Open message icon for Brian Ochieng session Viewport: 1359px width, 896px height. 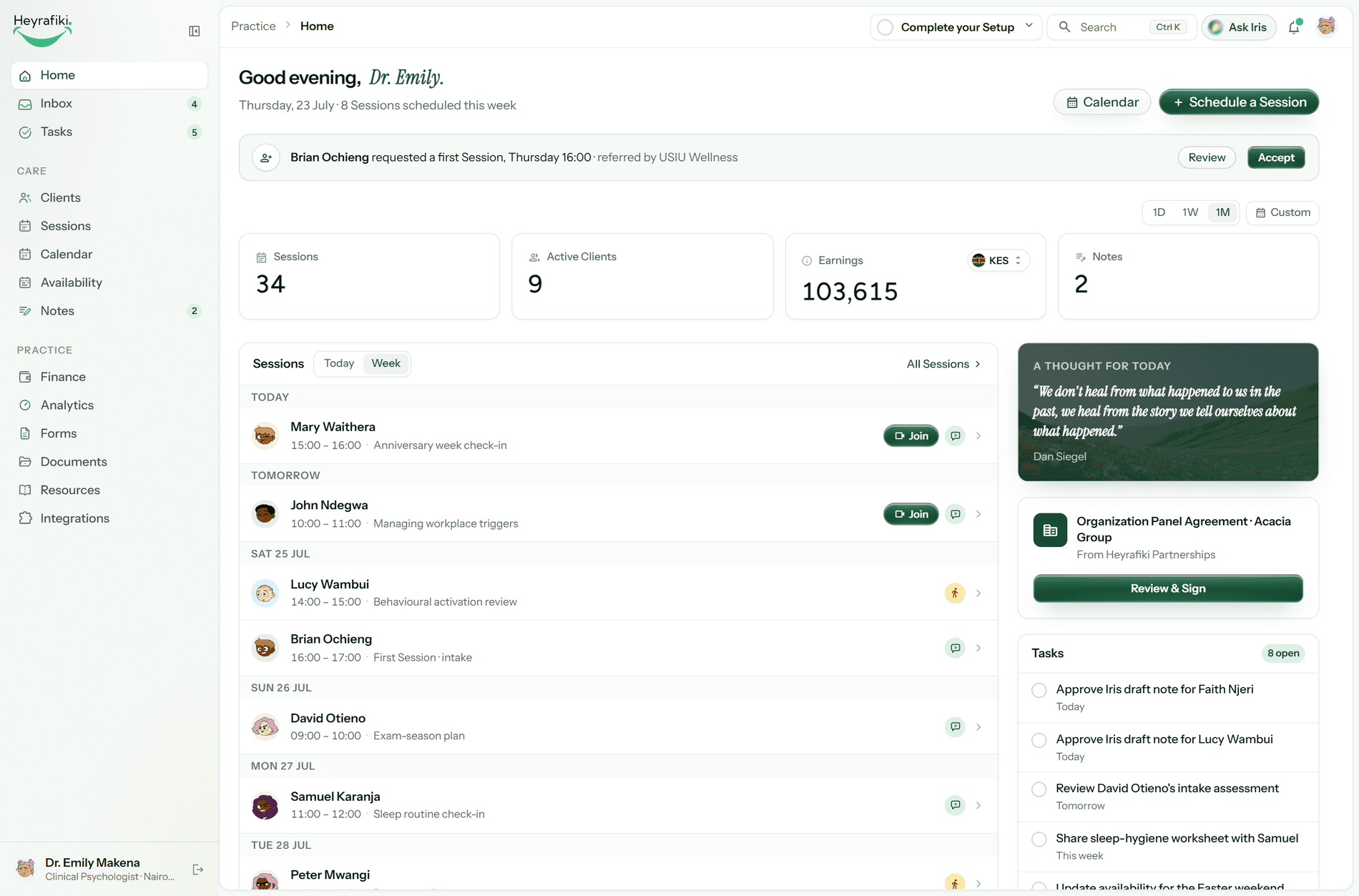(955, 648)
